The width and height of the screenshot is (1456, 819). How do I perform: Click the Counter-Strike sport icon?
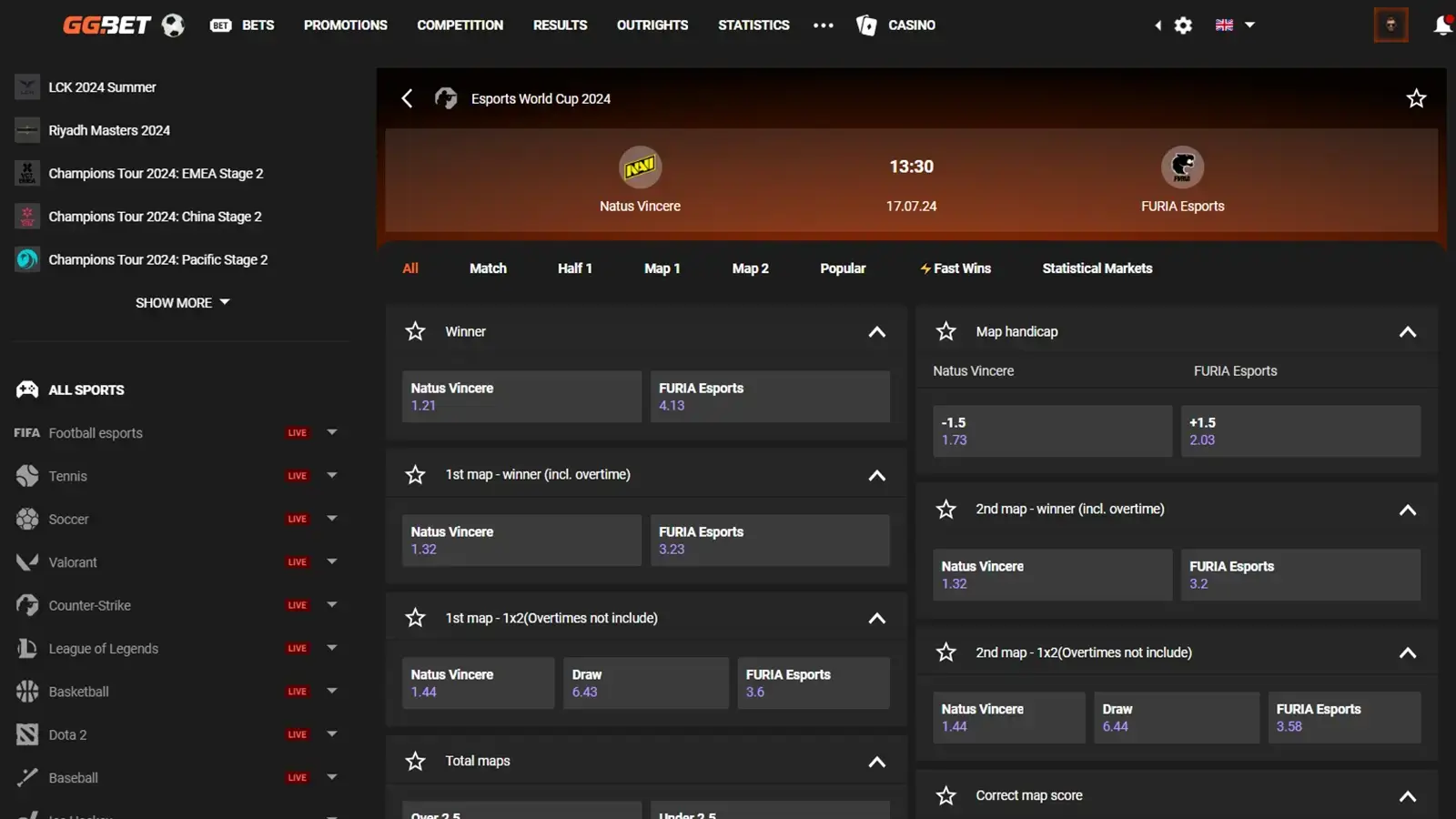[27, 605]
